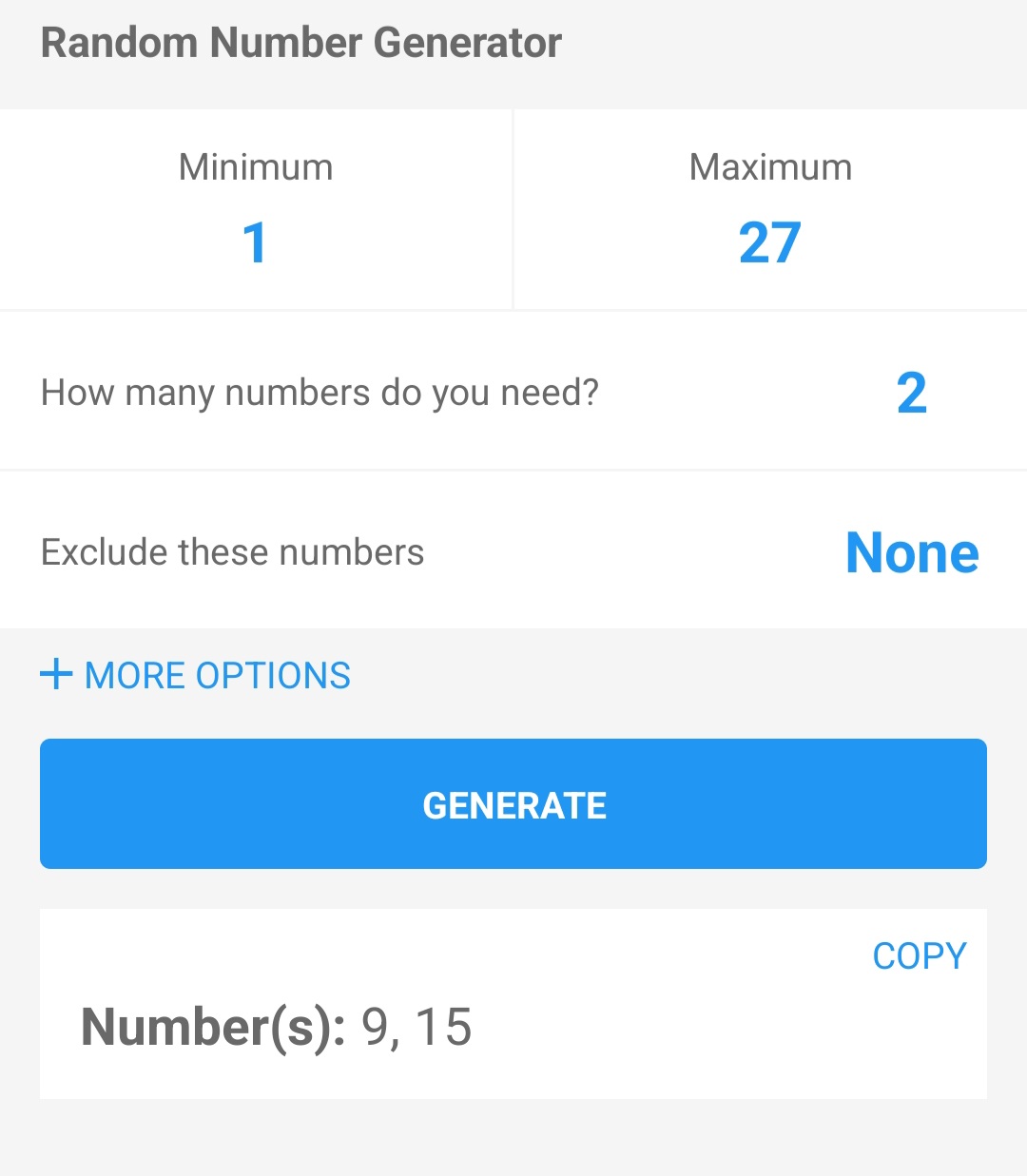The image size is (1027, 1176).
Task: Edit the Minimum value 1
Action: [x=255, y=242]
